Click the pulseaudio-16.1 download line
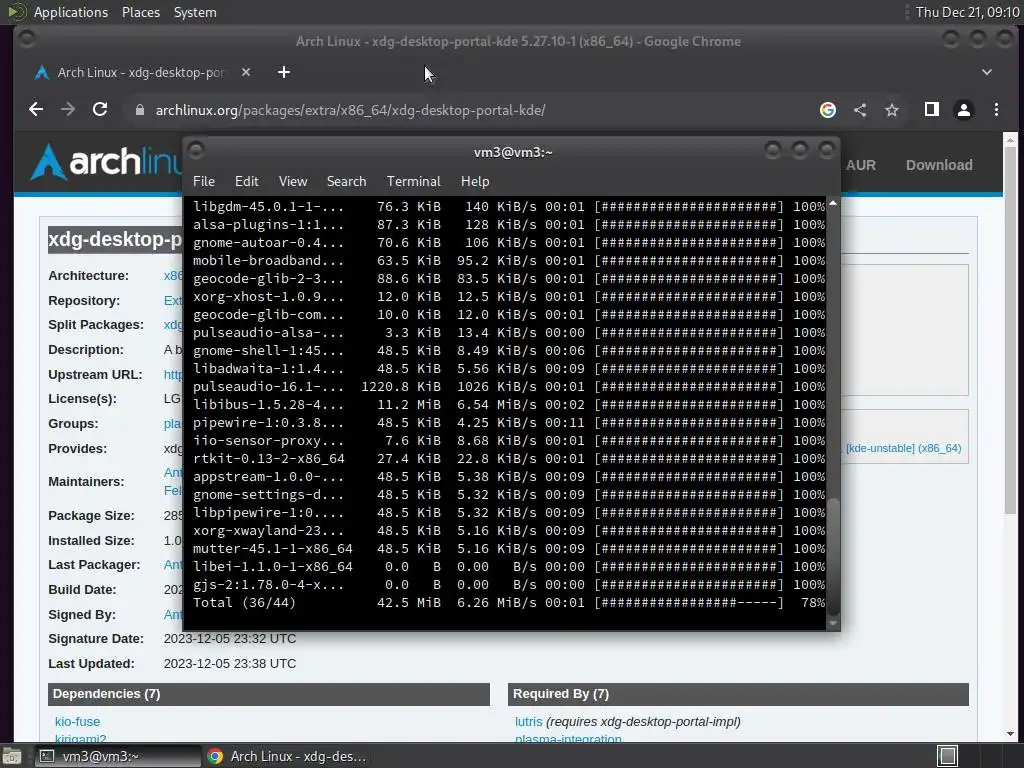 (509, 387)
